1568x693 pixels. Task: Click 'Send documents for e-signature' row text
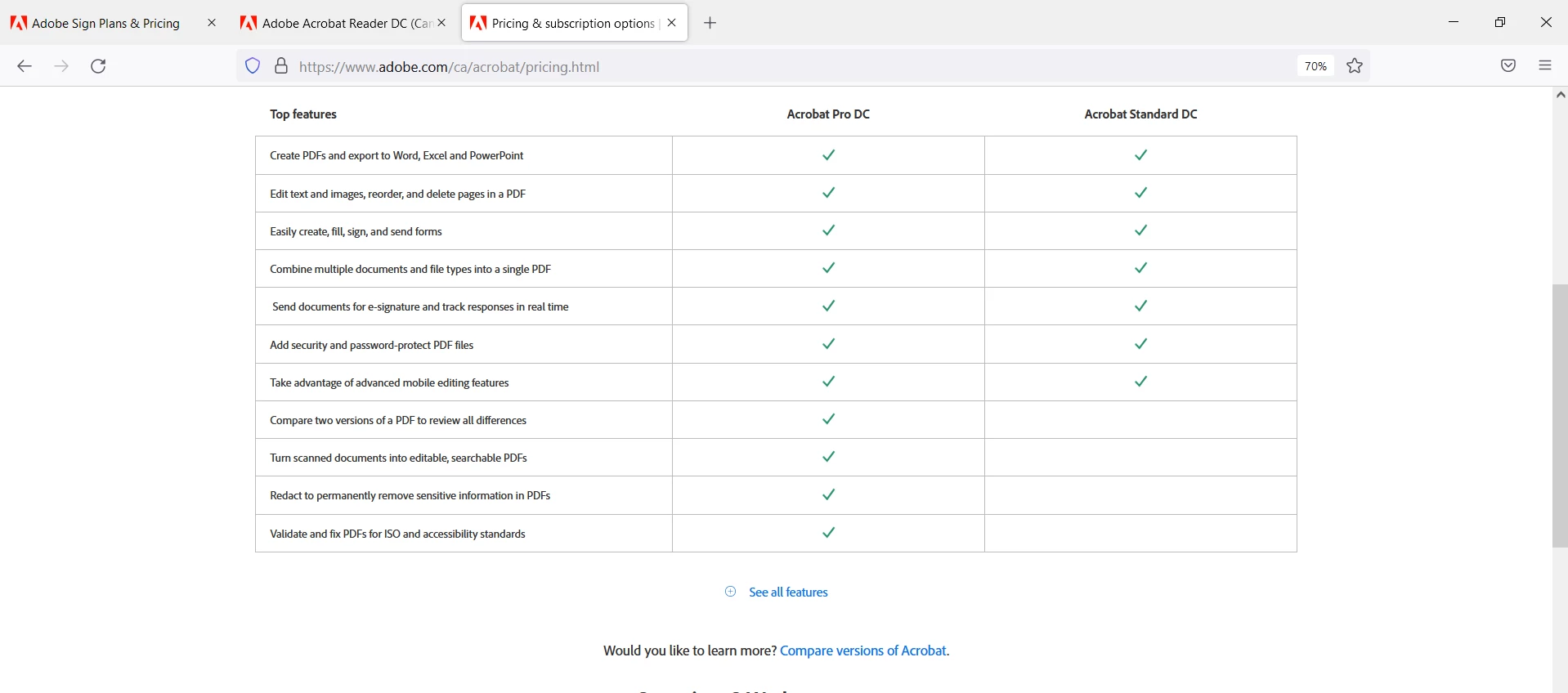[x=420, y=307]
